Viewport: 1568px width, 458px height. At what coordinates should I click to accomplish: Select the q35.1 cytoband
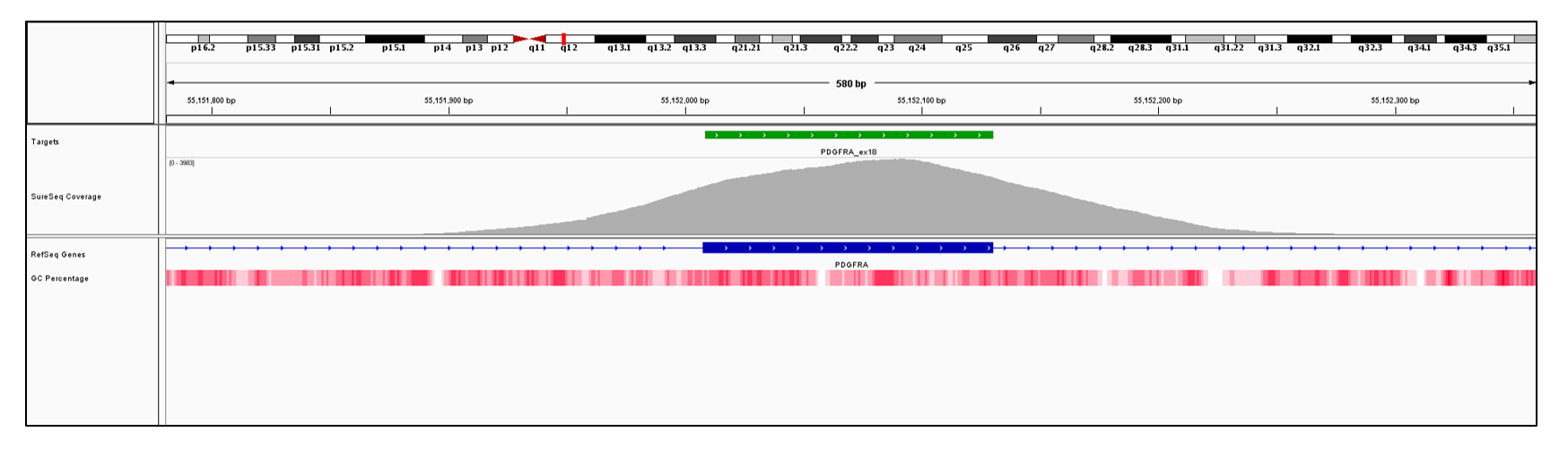(1499, 48)
